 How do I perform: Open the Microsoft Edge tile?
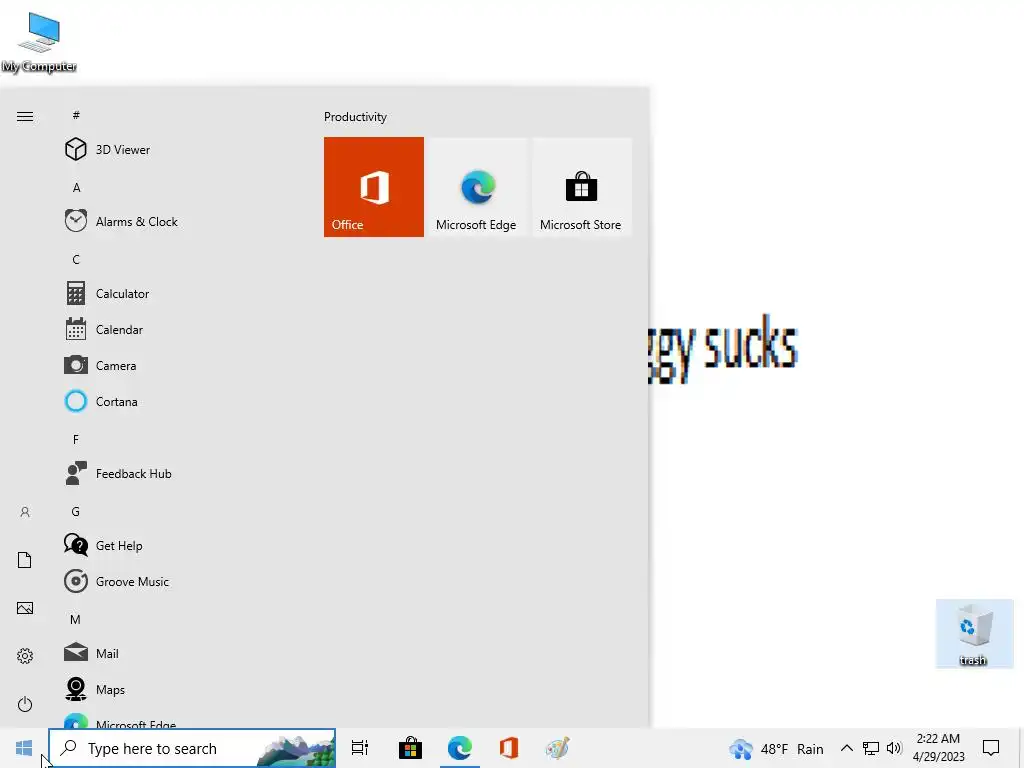(x=476, y=187)
